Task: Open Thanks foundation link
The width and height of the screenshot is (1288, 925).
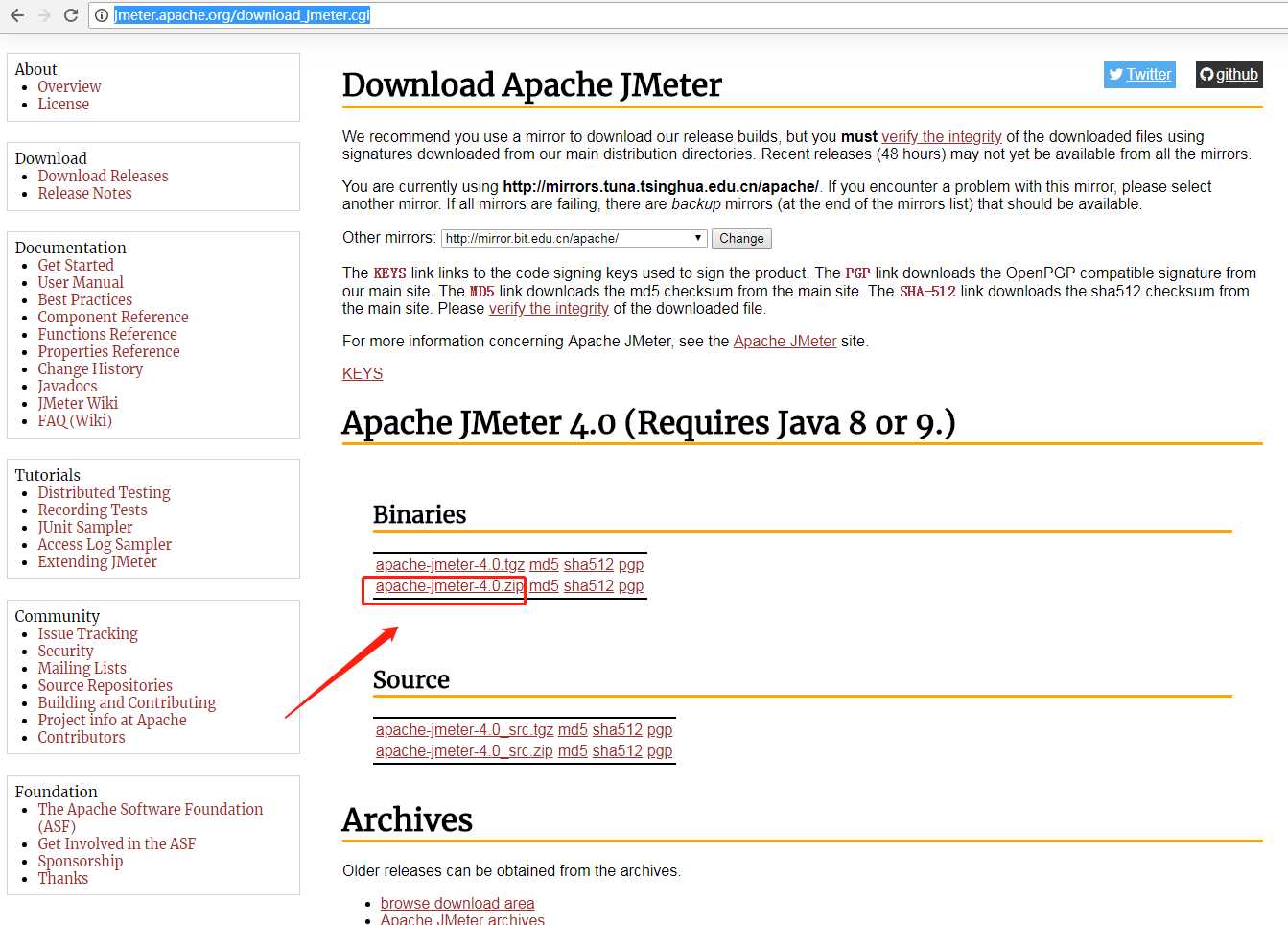Action: pyautogui.click(x=62, y=878)
